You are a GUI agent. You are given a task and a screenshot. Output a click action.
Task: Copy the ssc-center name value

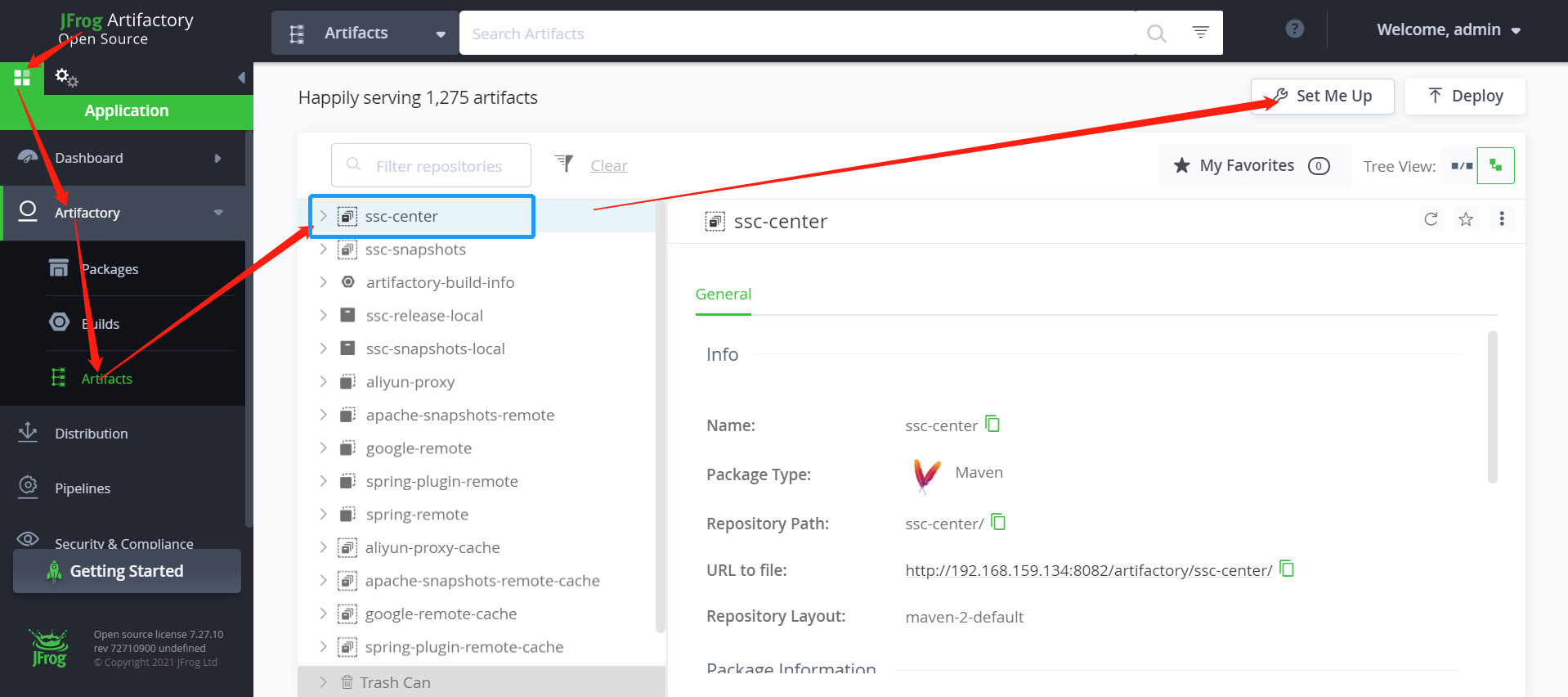(x=992, y=424)
